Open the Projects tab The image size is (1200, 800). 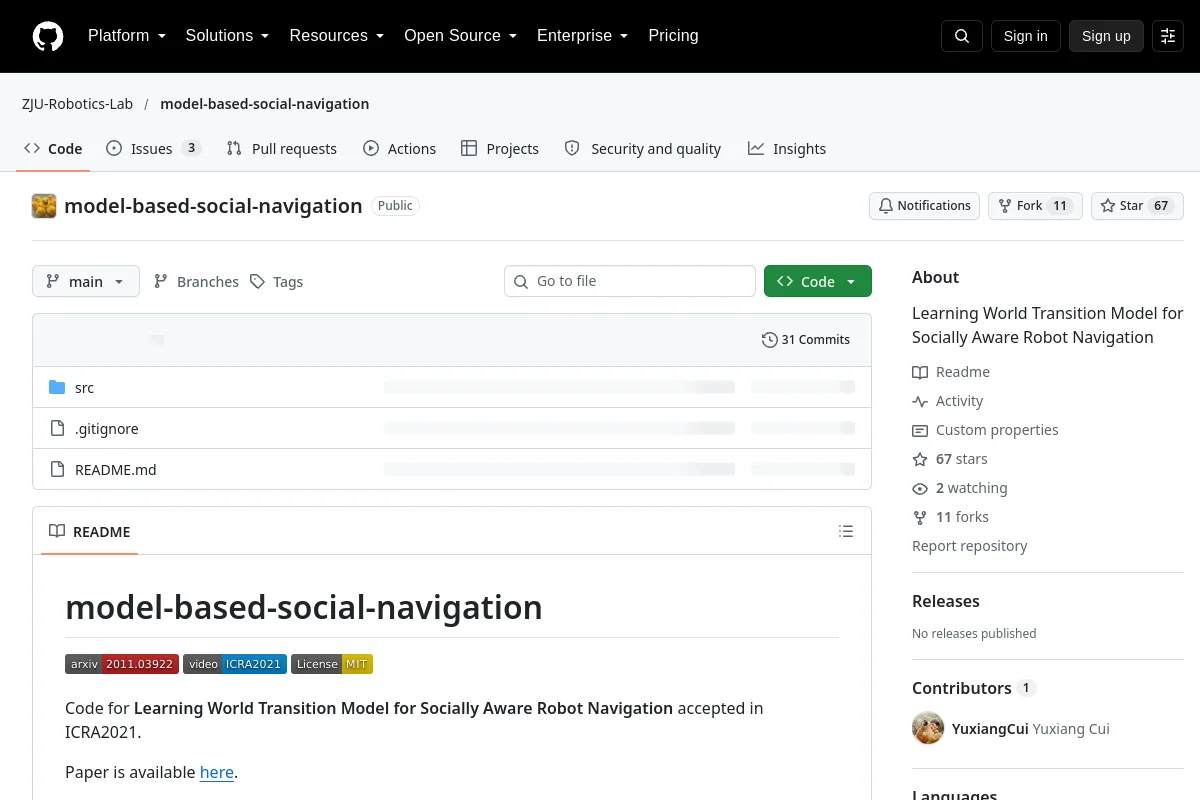[500, 149]
